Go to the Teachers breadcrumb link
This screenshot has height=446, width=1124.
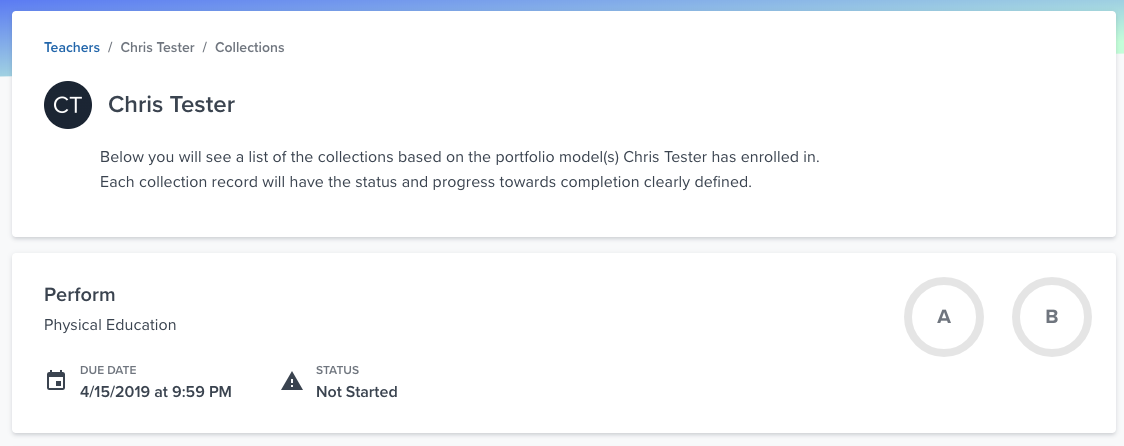72,47
